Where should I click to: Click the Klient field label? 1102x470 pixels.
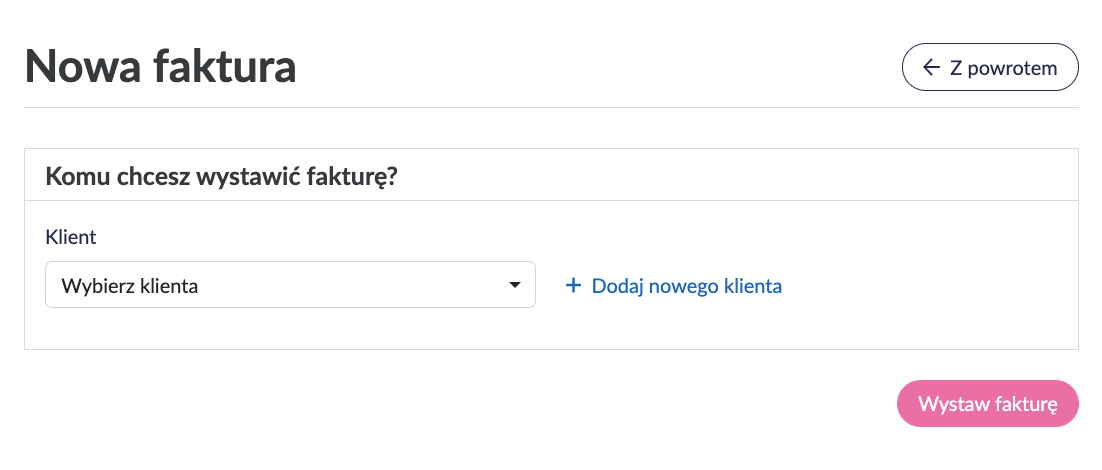71,237
